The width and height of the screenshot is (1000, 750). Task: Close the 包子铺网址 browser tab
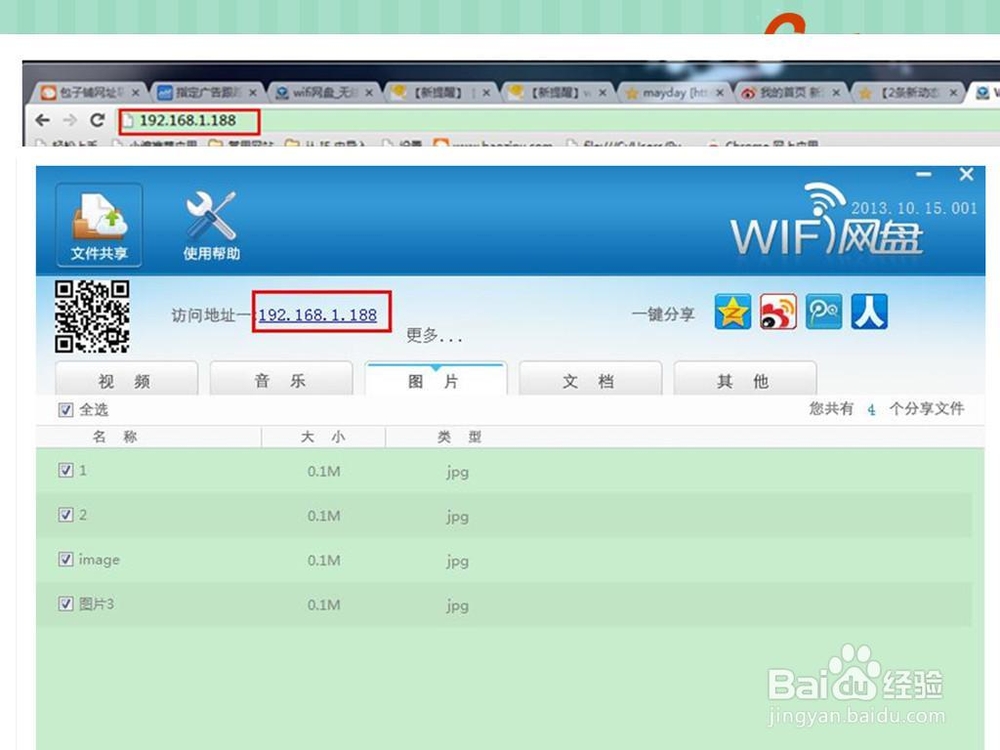135,92
